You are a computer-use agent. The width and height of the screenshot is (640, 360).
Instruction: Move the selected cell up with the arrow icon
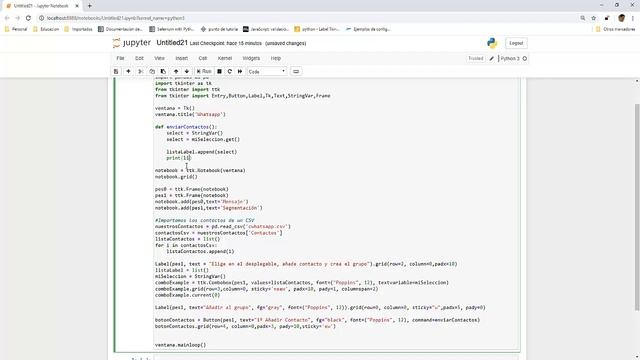tap(176, 71)
